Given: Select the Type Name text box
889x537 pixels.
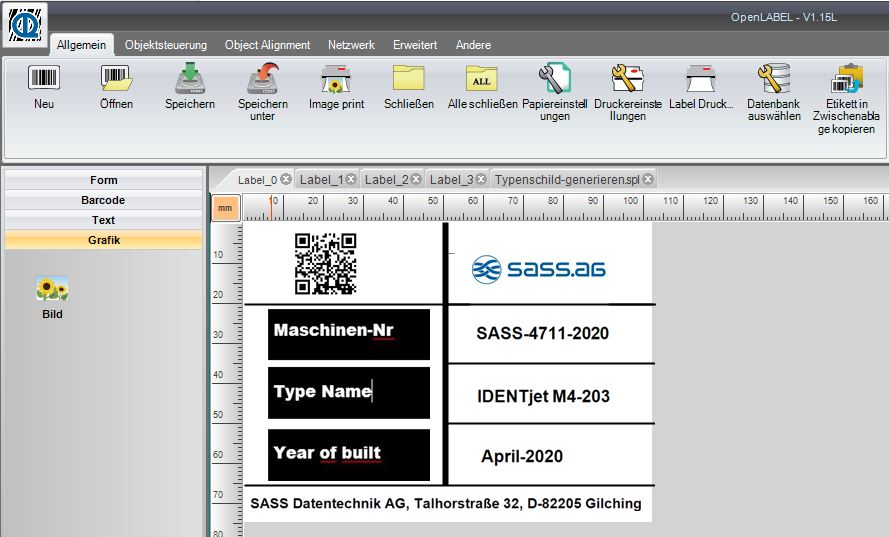Looking at the screenshot, I should point(349,393).
